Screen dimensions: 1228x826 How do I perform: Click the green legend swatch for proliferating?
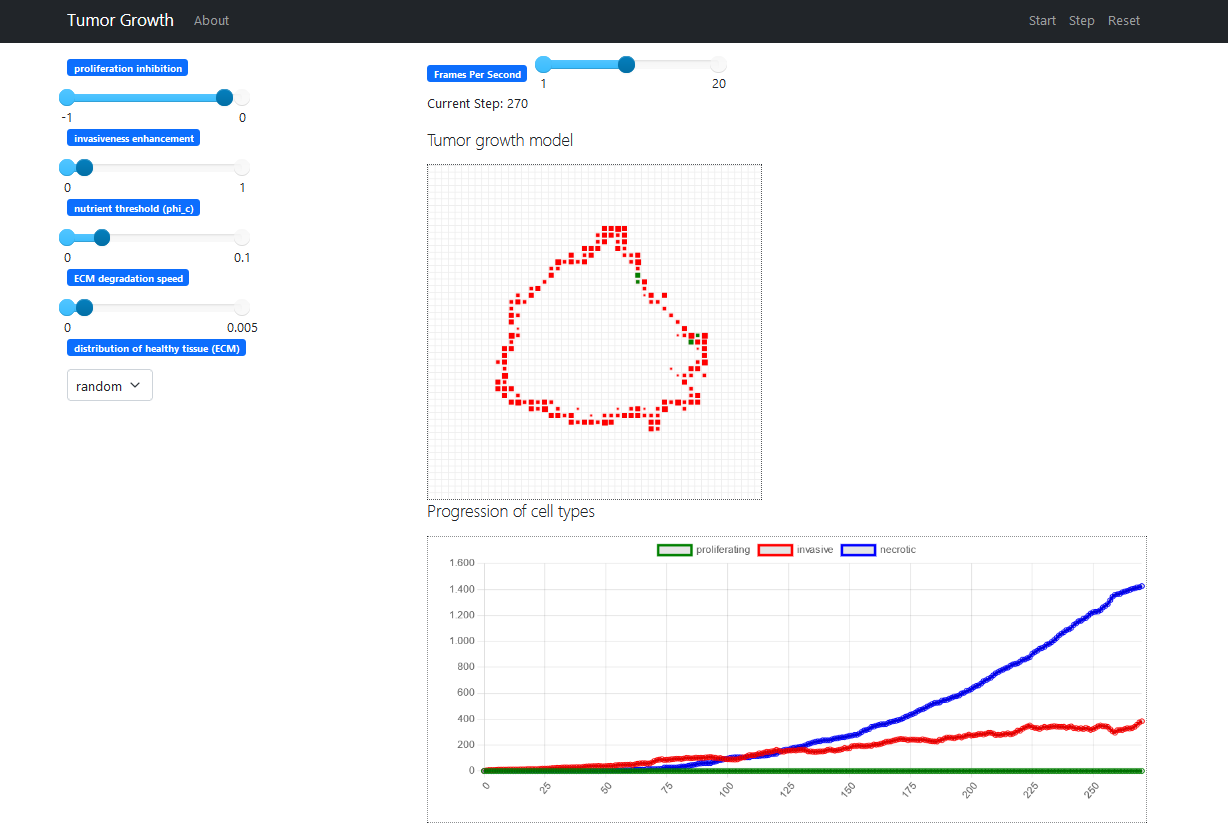point(674,550)
